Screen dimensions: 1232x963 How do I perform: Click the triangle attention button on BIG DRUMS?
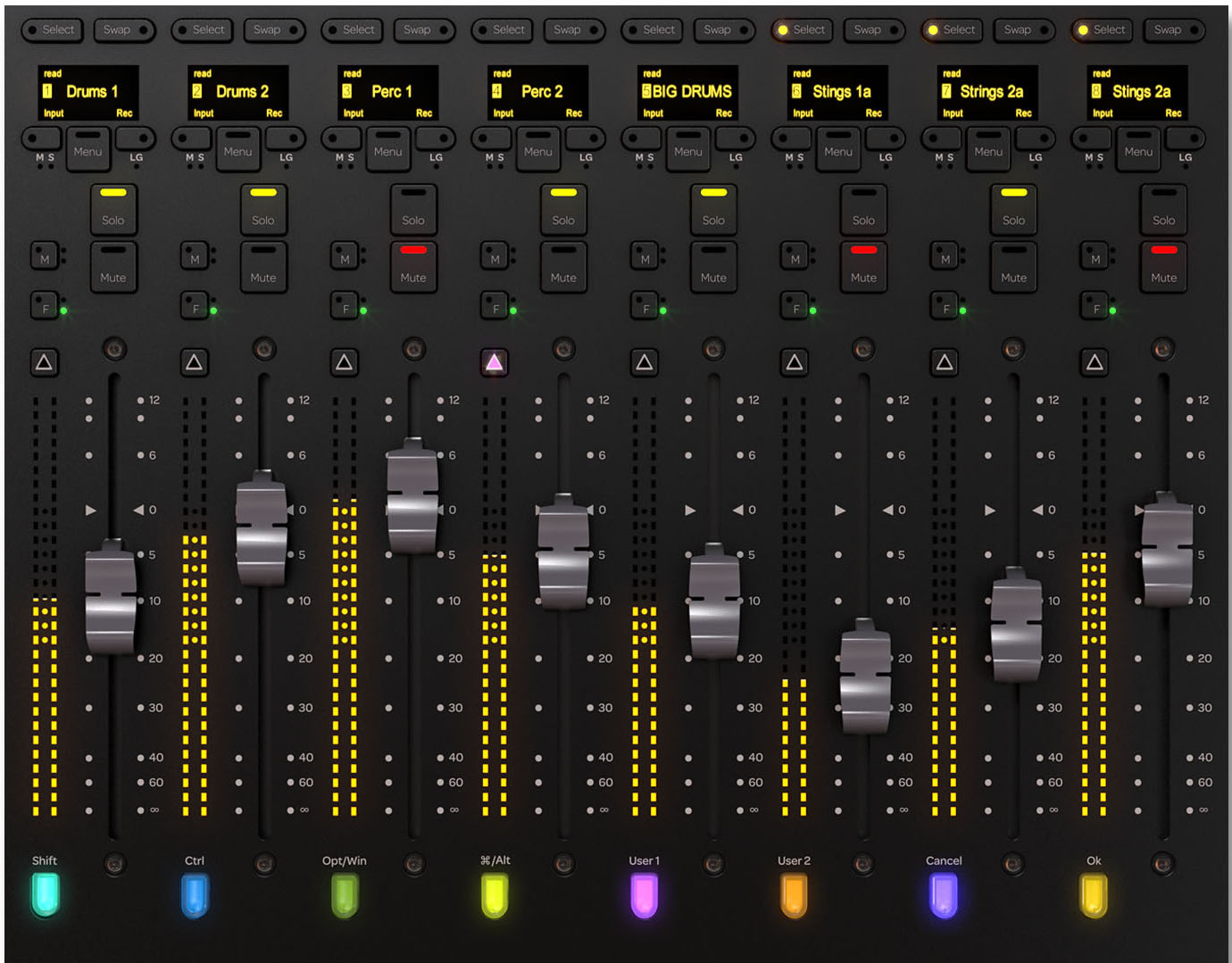tap(645, 362)
